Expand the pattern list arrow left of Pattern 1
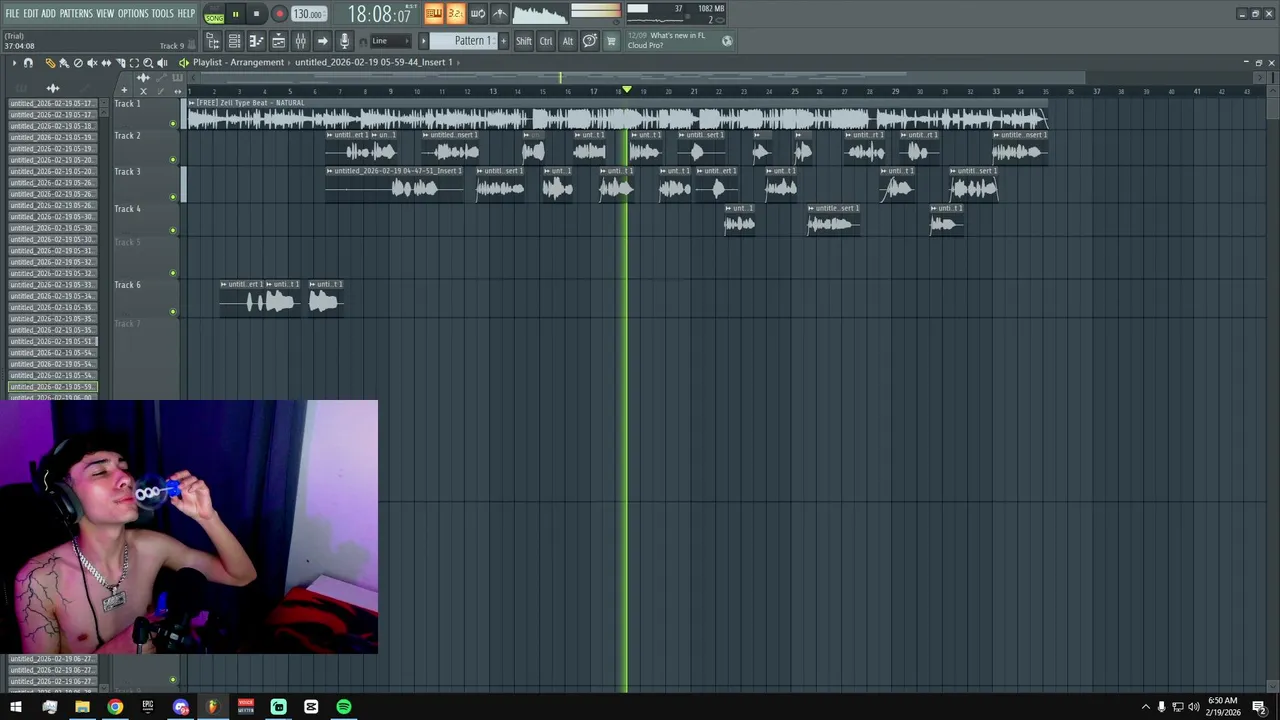Viewport: 1280px width, 720px height. pyautogui.click(x=423, y=41)
